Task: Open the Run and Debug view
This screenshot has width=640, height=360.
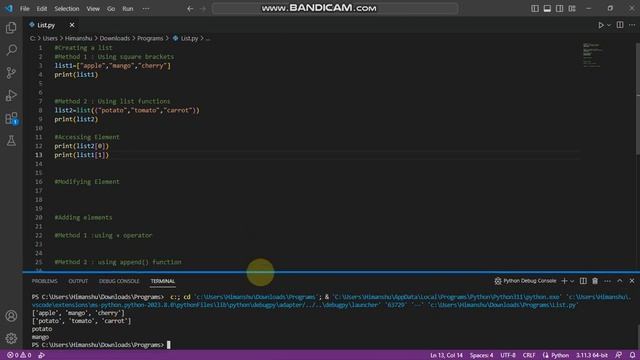Action: pos(11,96)
